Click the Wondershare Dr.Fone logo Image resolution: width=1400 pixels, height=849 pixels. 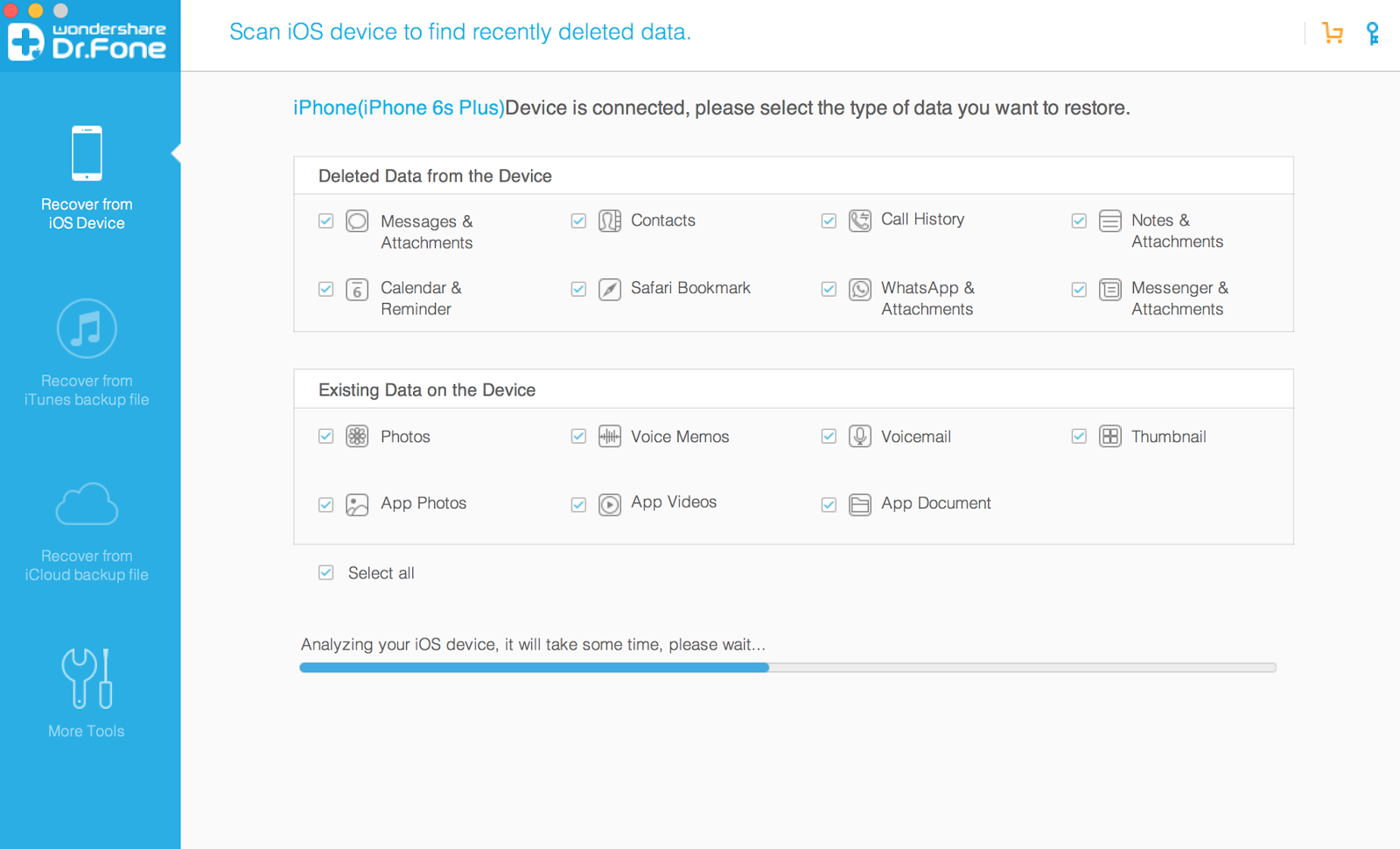[x=87, y=40]
